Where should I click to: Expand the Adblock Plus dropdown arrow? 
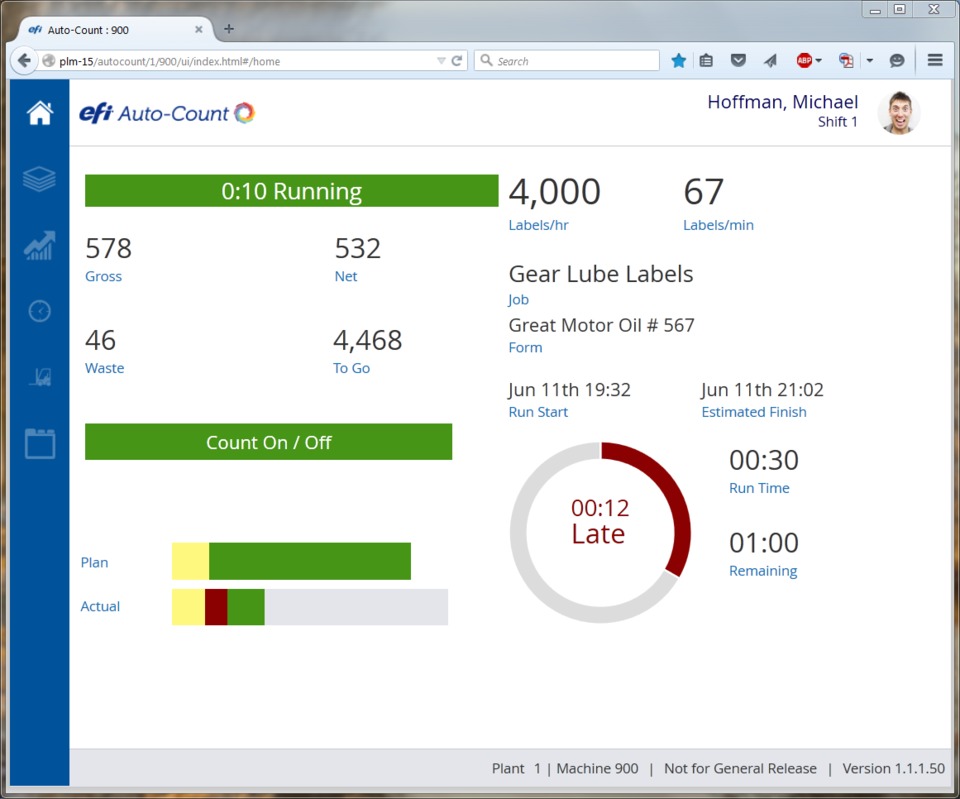[819, 61]
